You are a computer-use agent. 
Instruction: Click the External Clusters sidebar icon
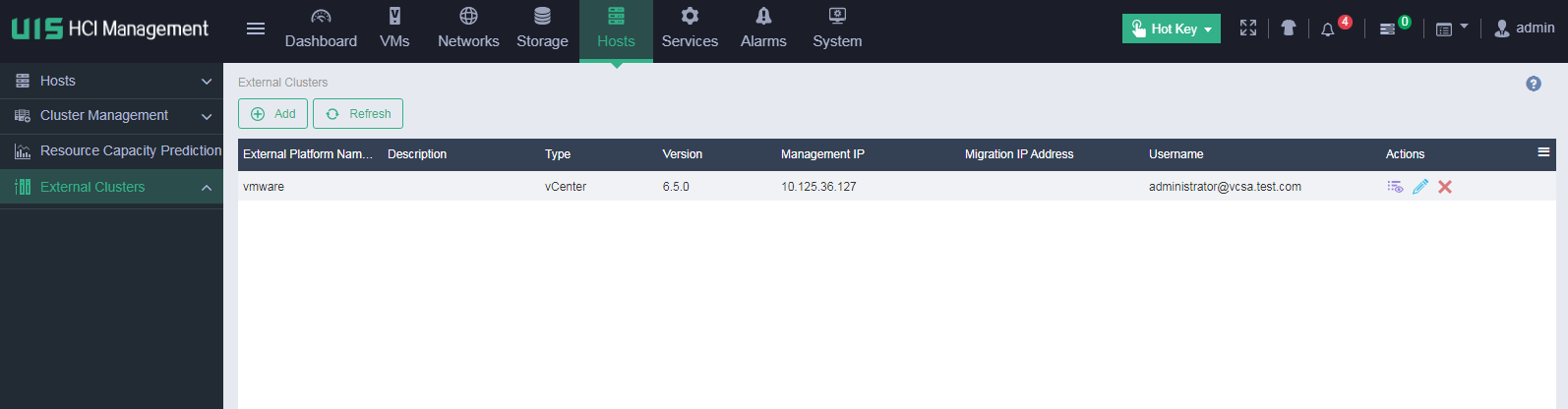click(x=23, y=187)
